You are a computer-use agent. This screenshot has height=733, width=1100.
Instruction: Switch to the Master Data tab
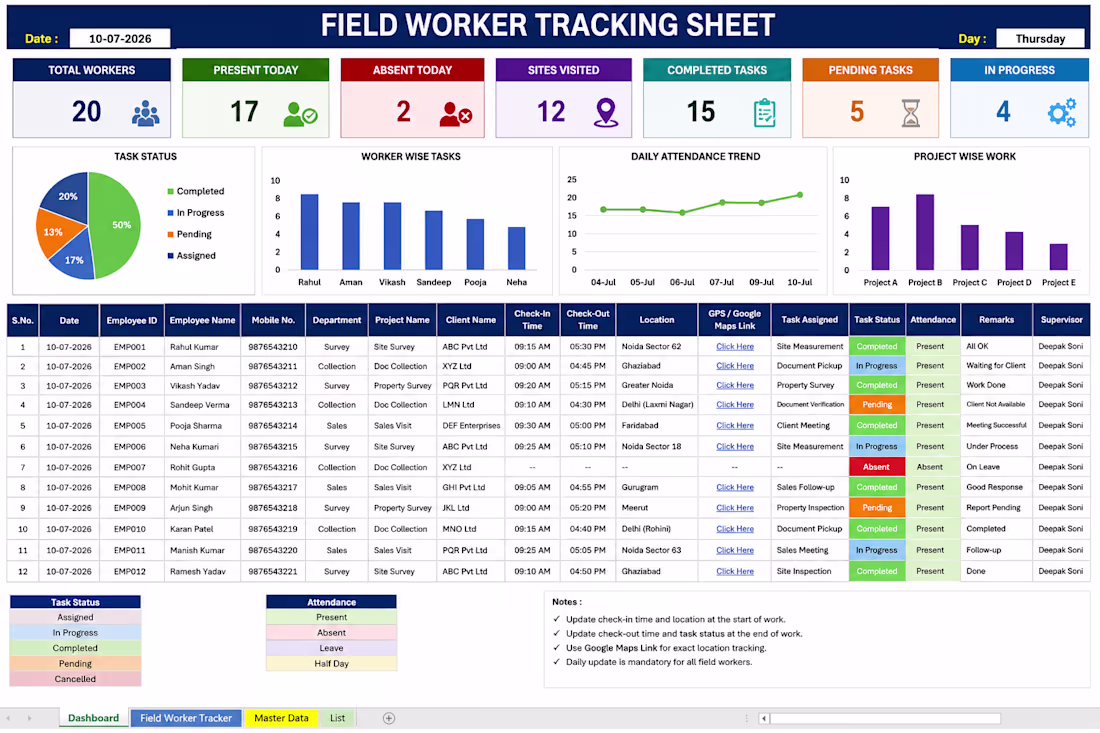281,718
